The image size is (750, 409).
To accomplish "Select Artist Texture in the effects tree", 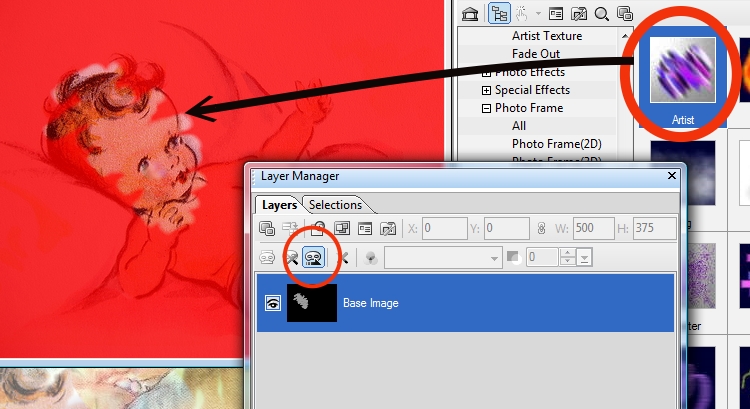I will (x=546, y=36).
